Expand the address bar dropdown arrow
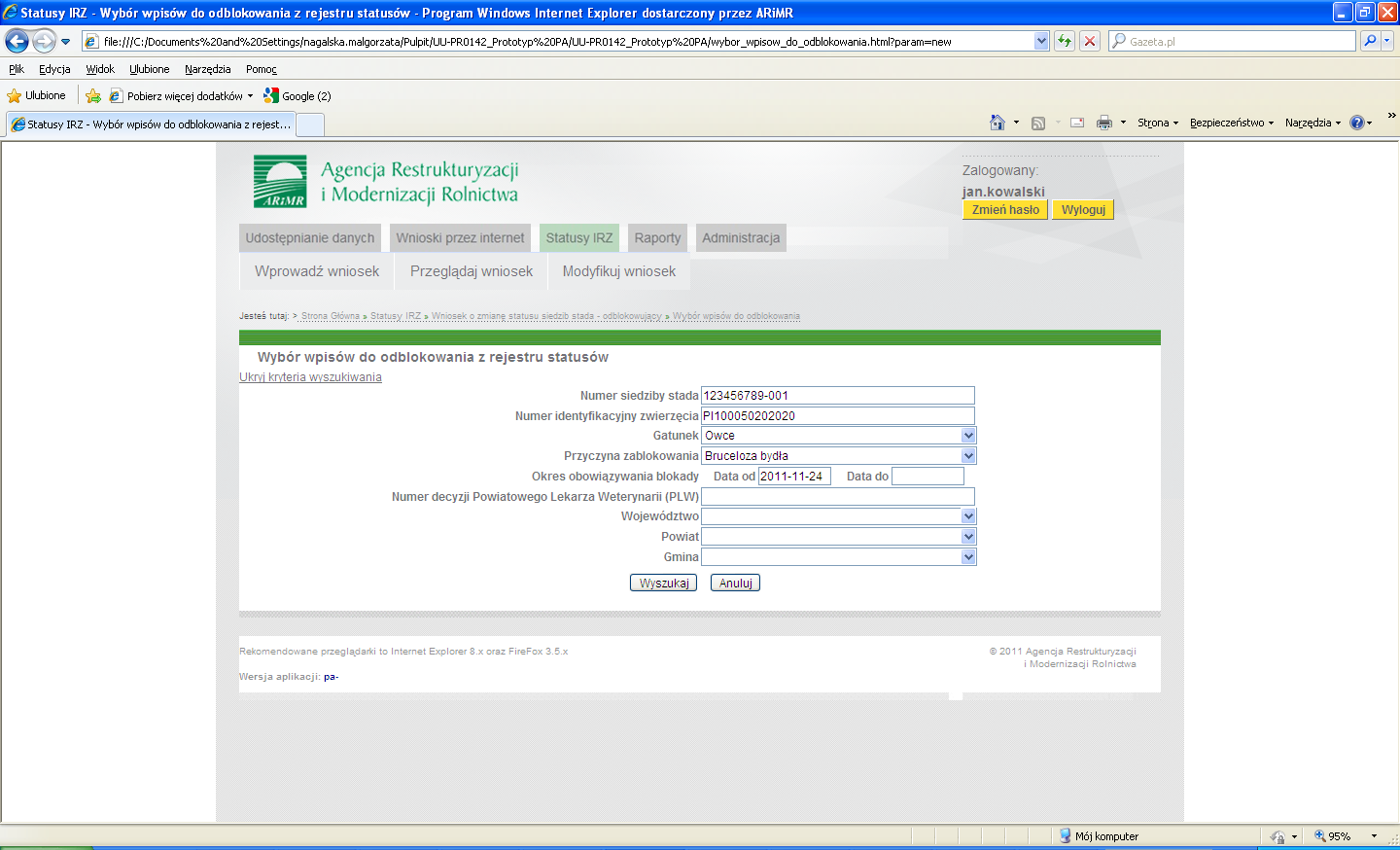1400x850 pixels. [1042, 41]
